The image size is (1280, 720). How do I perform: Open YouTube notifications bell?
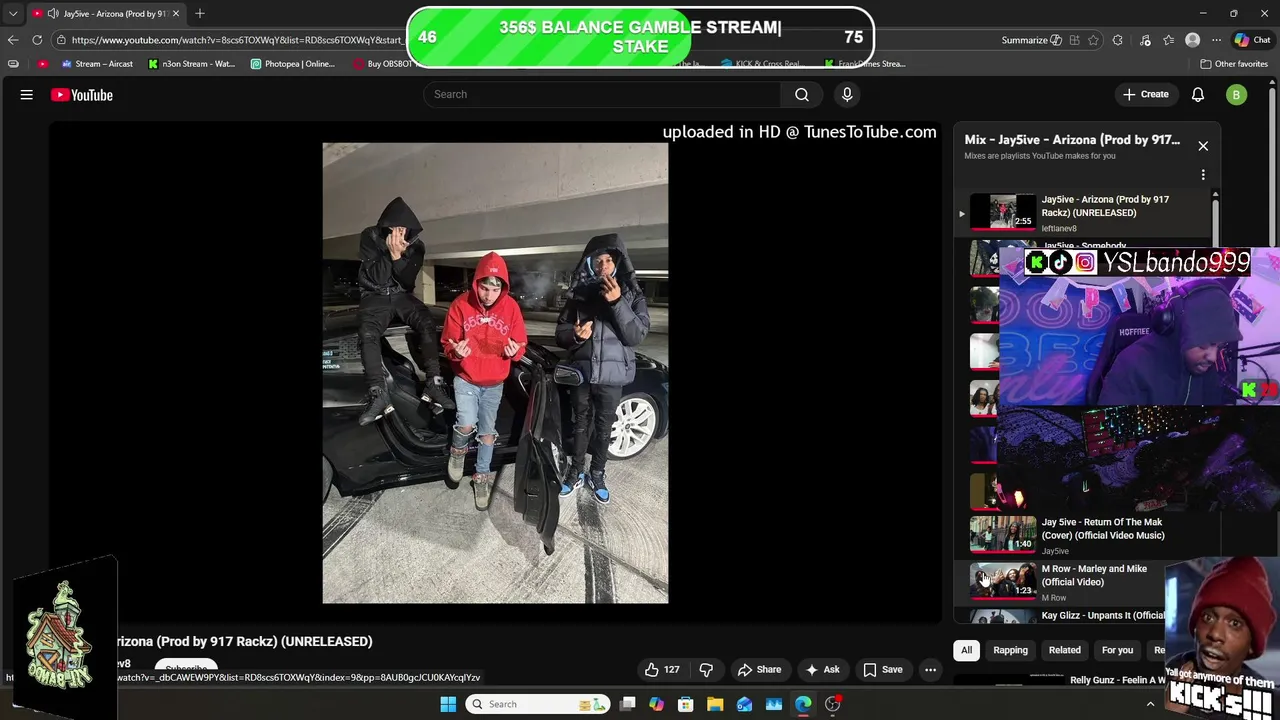[1198, 95]
